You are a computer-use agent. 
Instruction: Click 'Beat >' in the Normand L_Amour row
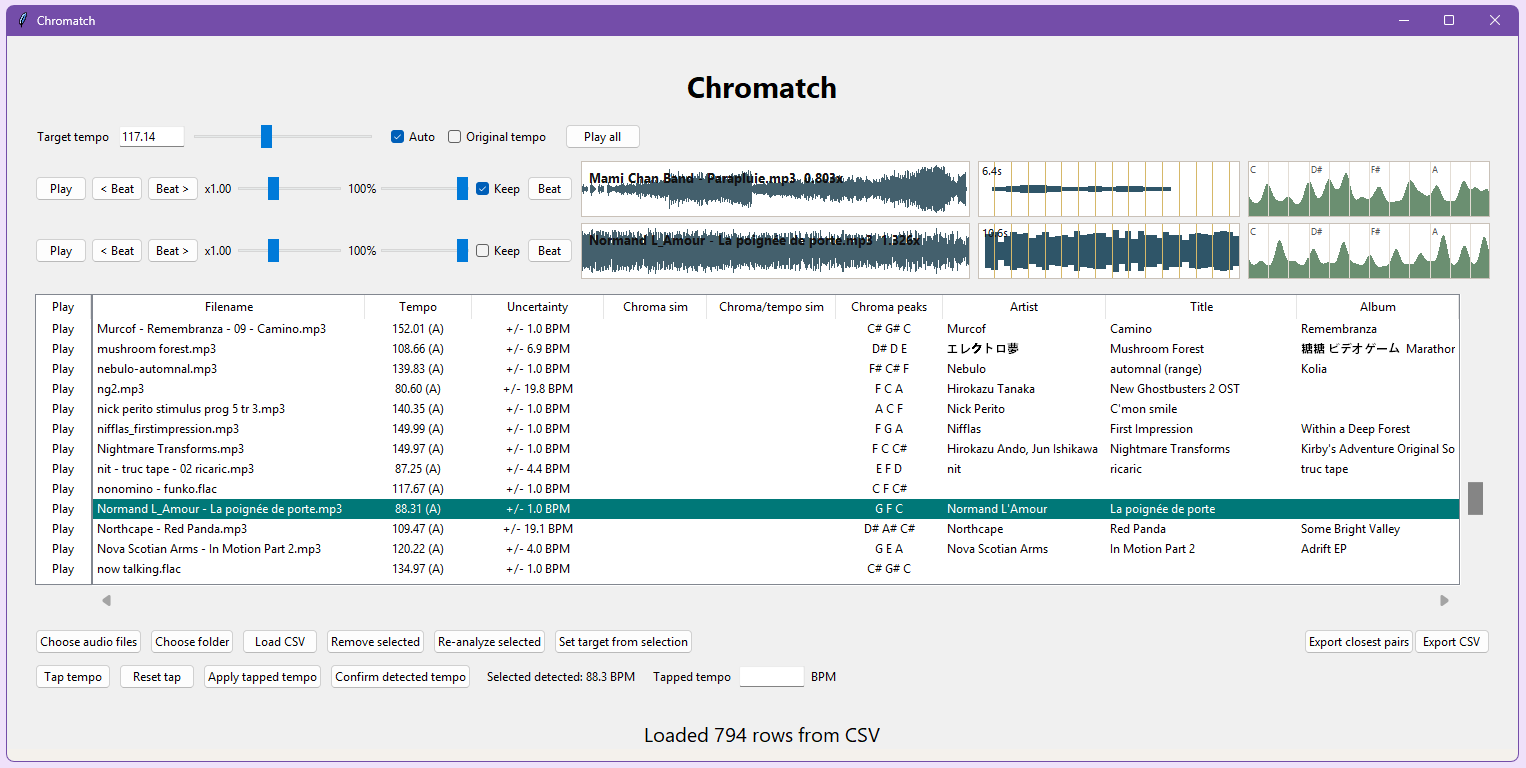tap(173, 251)
